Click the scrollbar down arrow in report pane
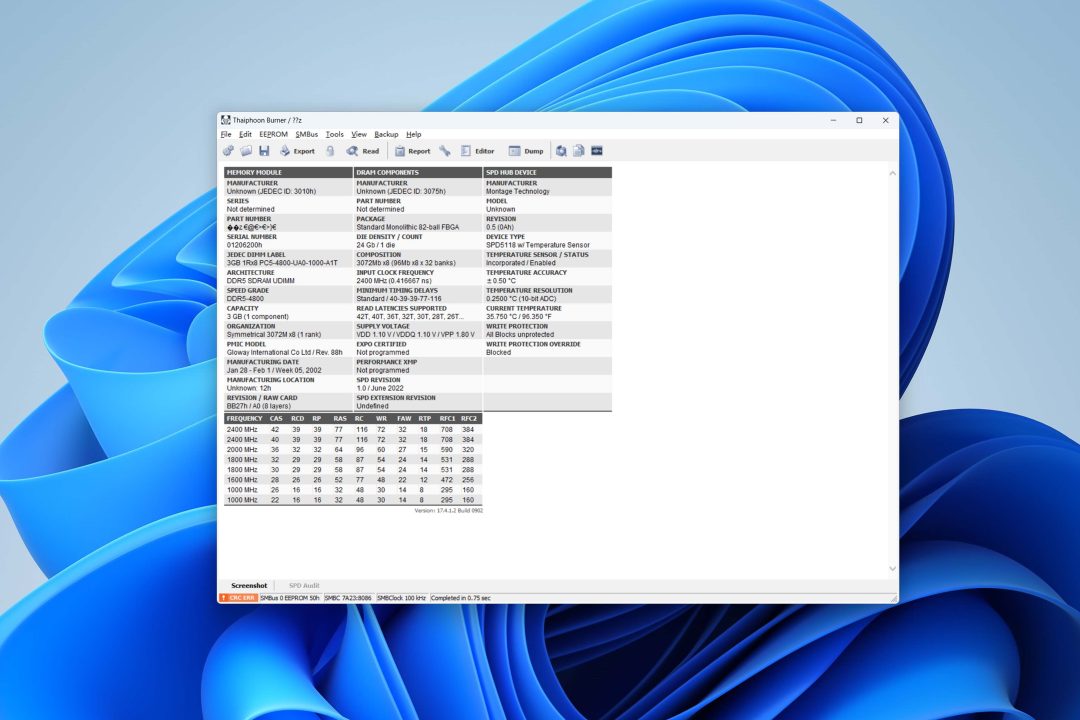This screenshot has width=1080, height=720. 892,569
